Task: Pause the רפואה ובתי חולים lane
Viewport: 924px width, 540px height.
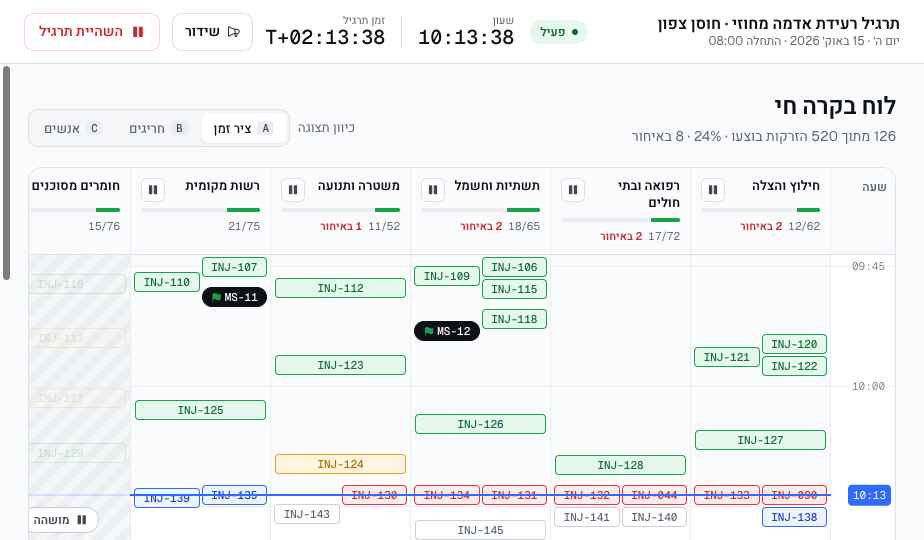Action: (x=573, y=190)
